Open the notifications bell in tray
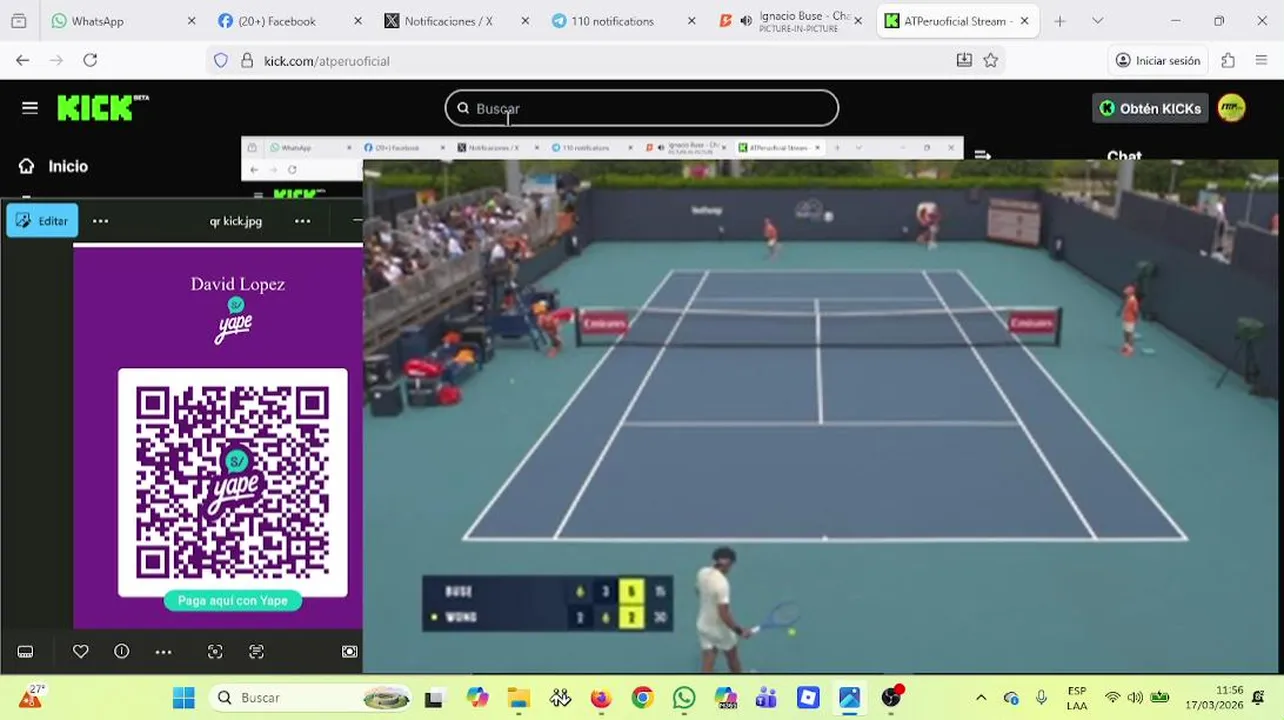The width and height of the screenshot is (1284, 720). click(x=1259, y=698)
